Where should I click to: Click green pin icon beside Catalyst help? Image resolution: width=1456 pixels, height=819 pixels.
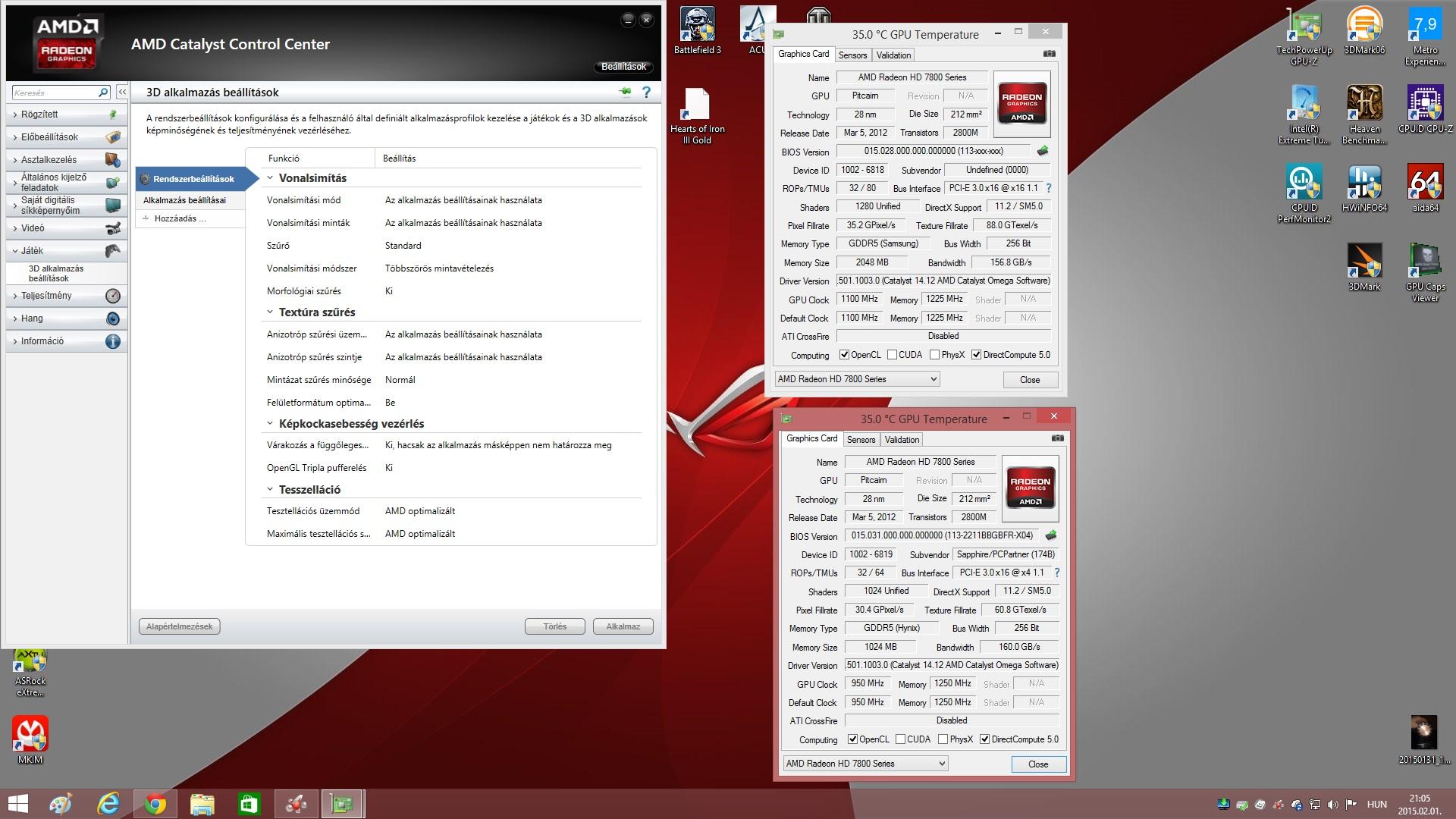point(625,92)
